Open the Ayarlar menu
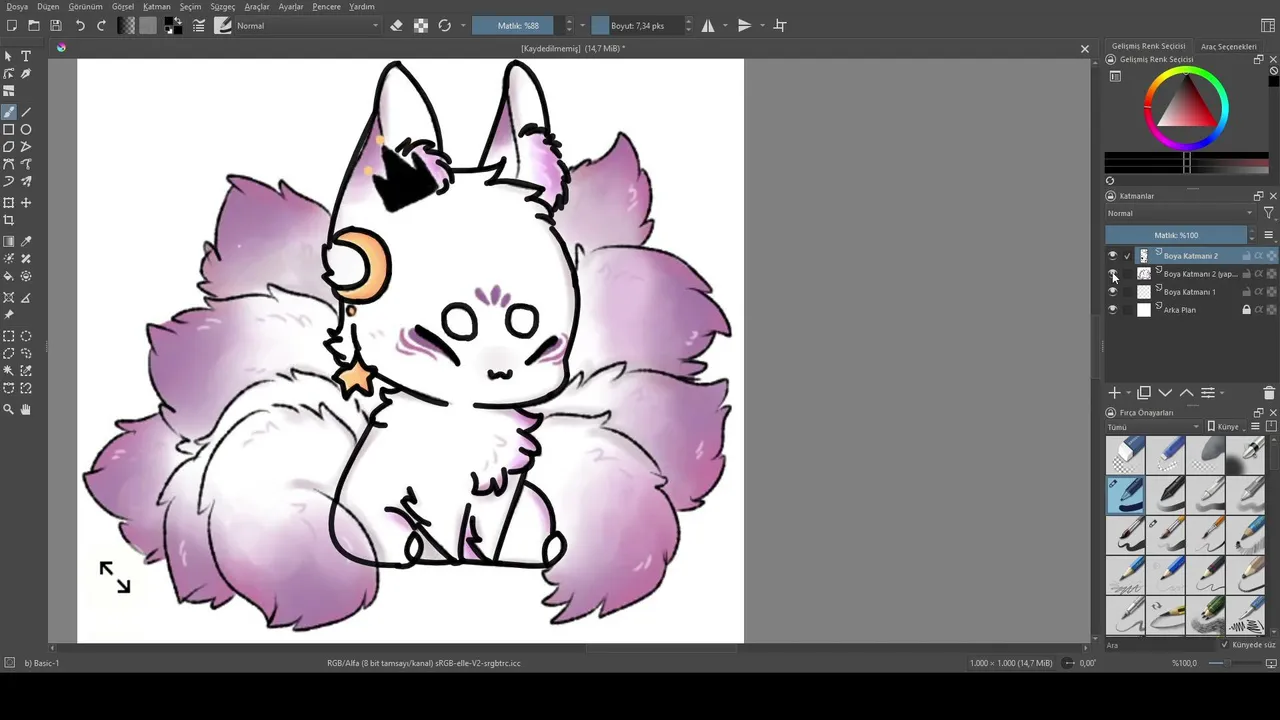Viewport: 1280px width, 720px height. (x=291, y=7)
